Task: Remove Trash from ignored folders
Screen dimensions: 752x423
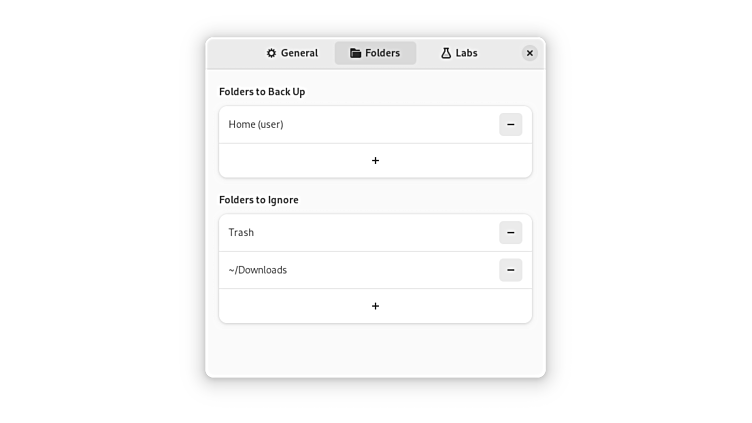Action: [x=510, y=233]
